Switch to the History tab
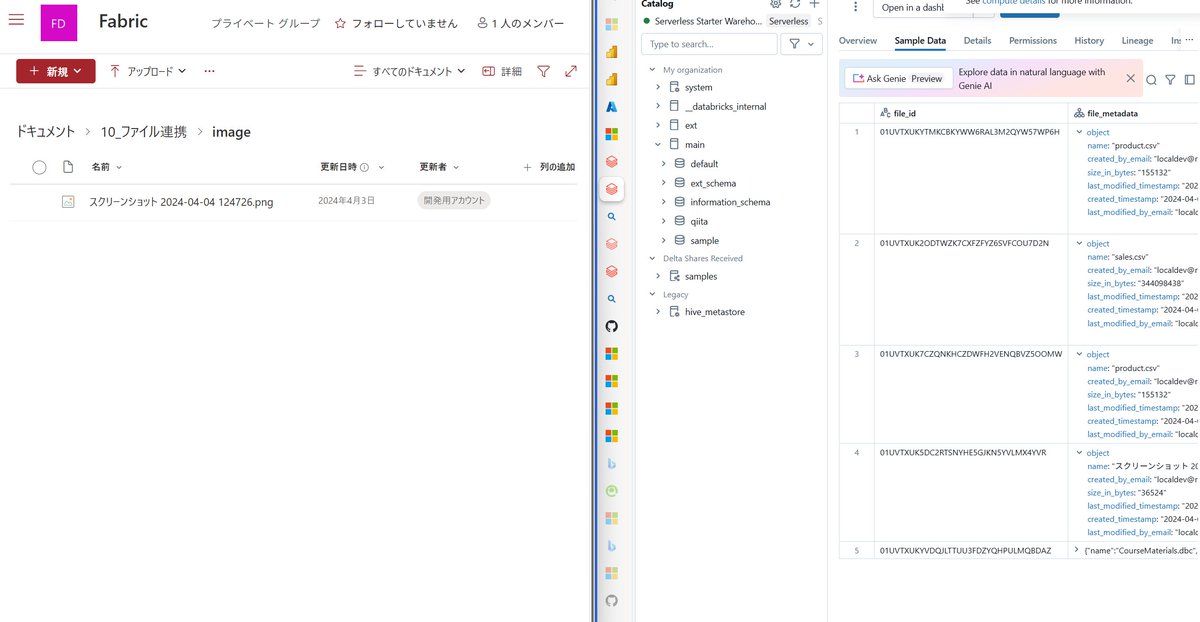This screenshot has height=622, width=1200. 1089,41
